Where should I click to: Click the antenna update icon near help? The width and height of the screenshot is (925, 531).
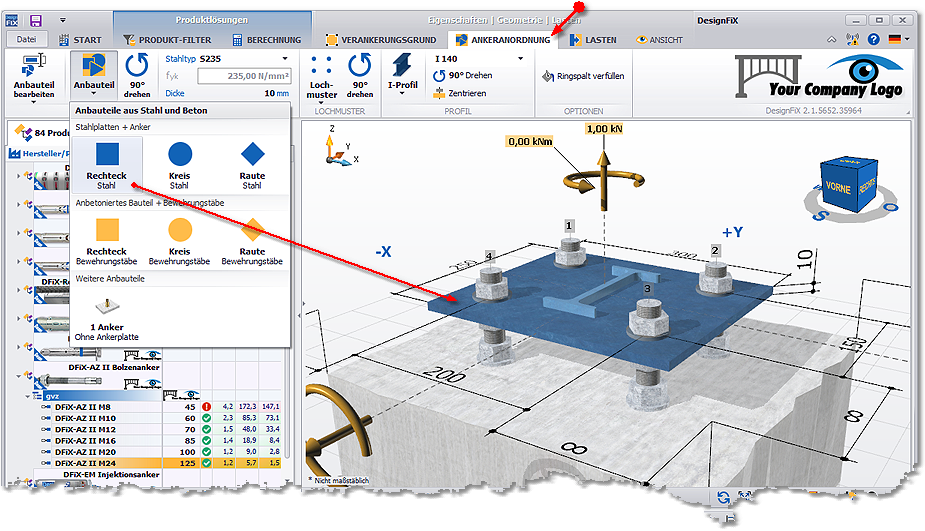(x=852, y=40)
